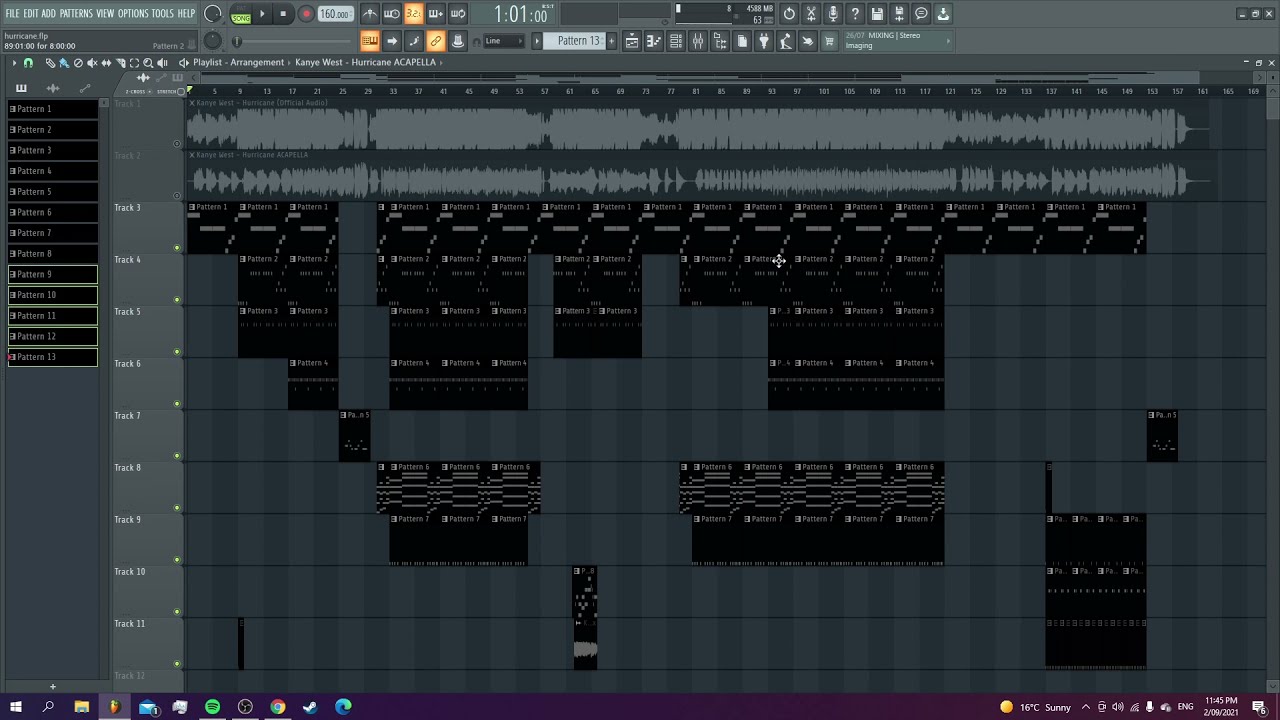Viewport: 1280px width, 720px height.
Task: Click the Stop button
Action: [283, 14]
